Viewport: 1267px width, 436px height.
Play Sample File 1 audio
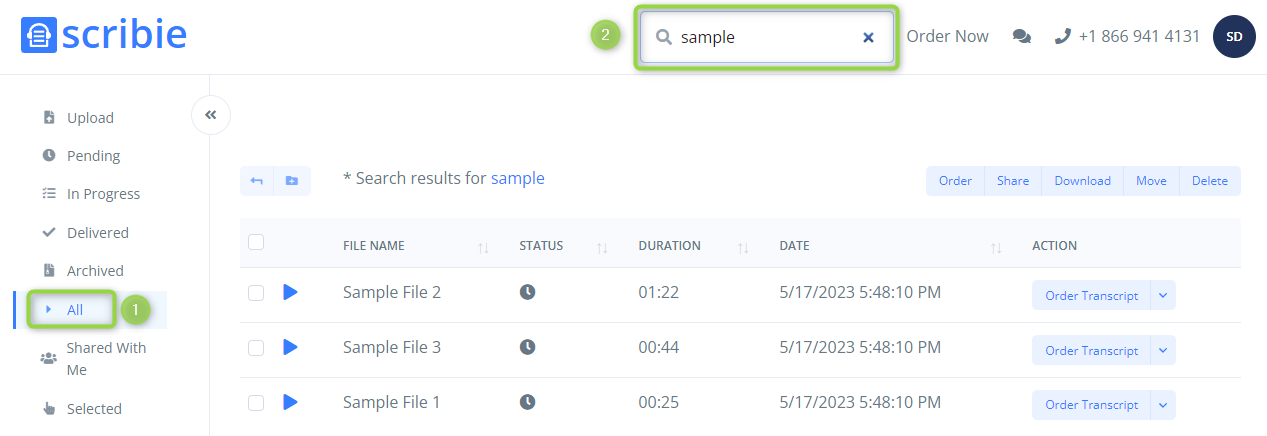tap(290, 402)
